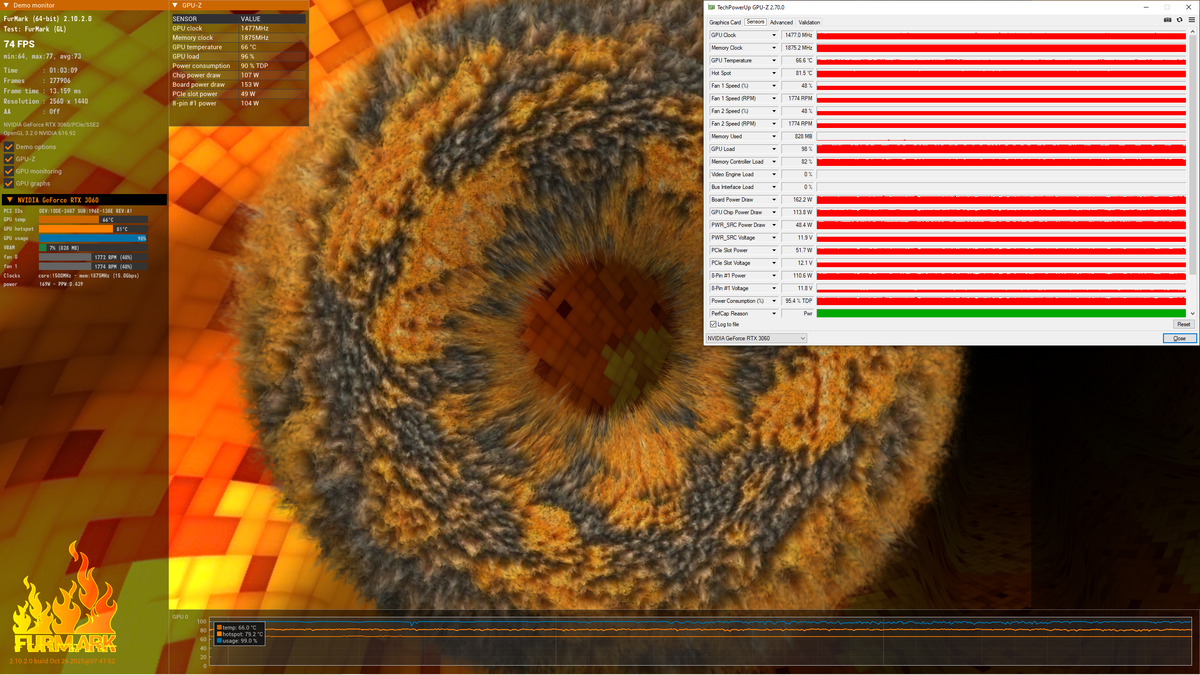1200x675 pixels.
Task: Open the PerfCap Reason dropdown
Action: click(773, 314)
